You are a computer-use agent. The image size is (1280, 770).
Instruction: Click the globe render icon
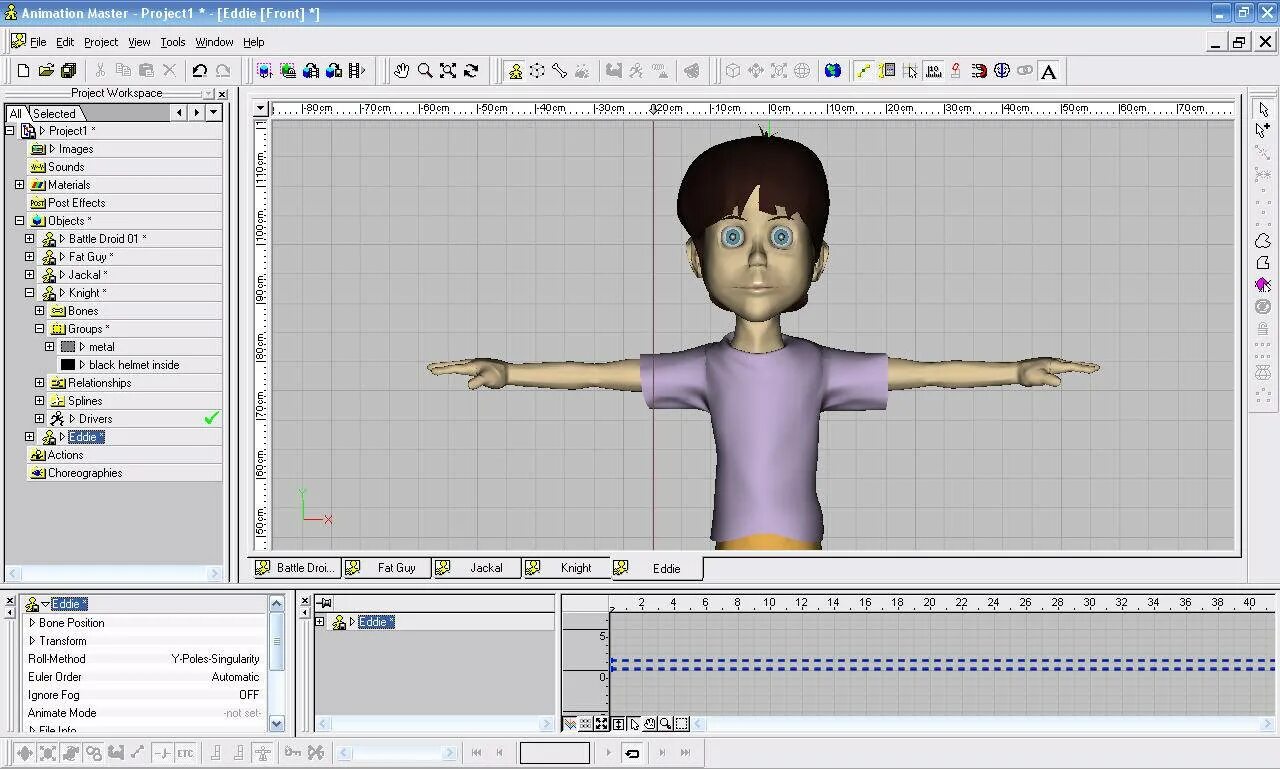click(832, 71)
